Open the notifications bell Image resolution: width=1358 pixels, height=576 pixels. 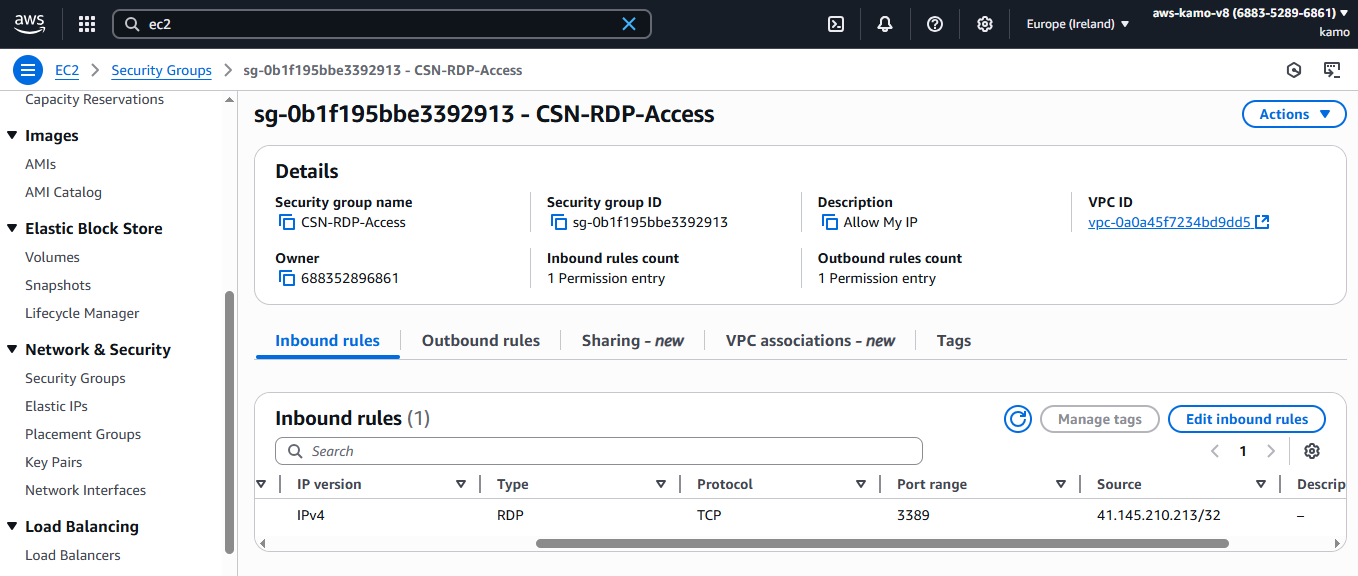tap(884, 23)
